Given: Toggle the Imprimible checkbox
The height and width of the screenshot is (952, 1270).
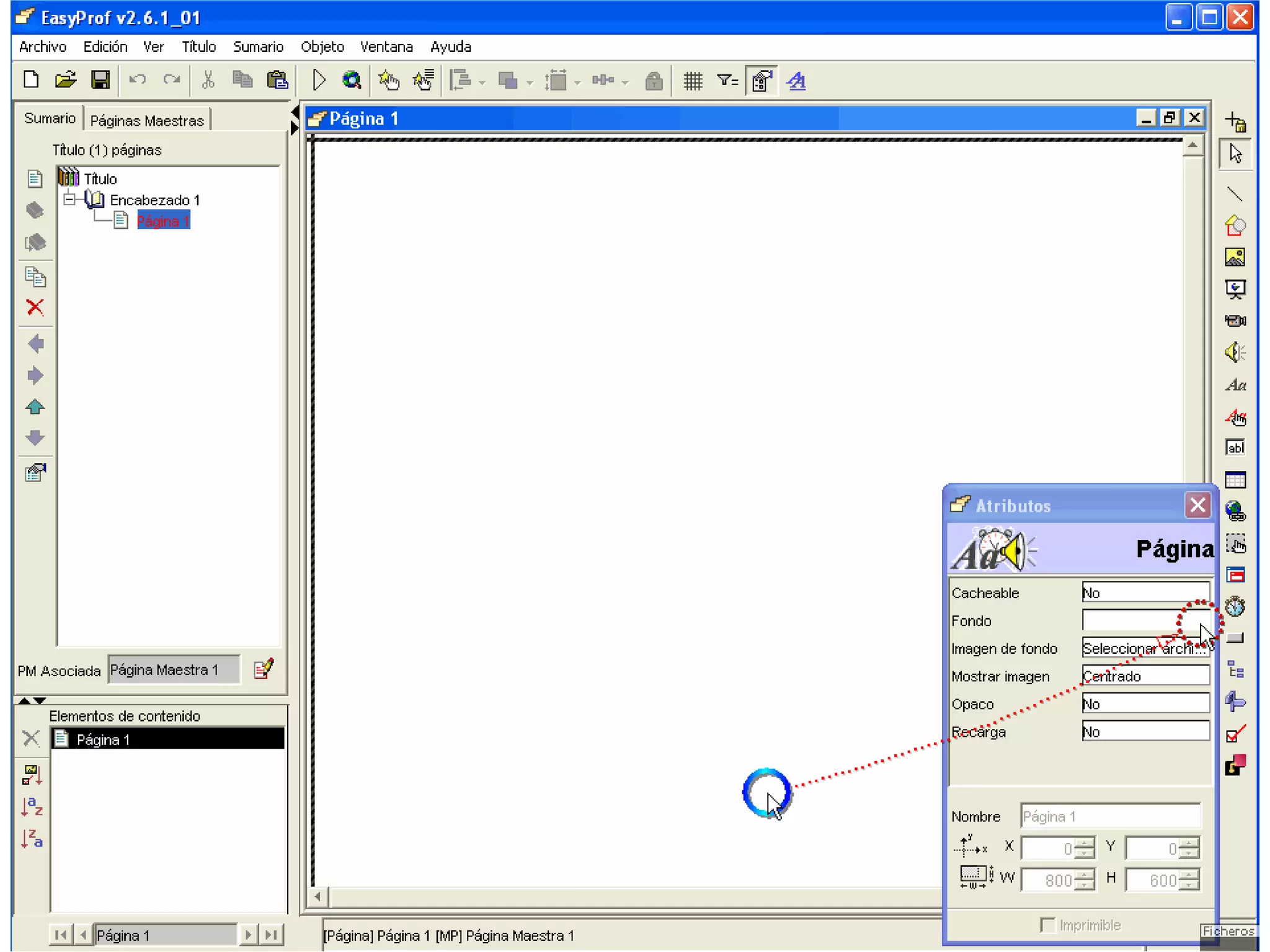Looking at the screenshot, I should click(x=1047, y=925).
